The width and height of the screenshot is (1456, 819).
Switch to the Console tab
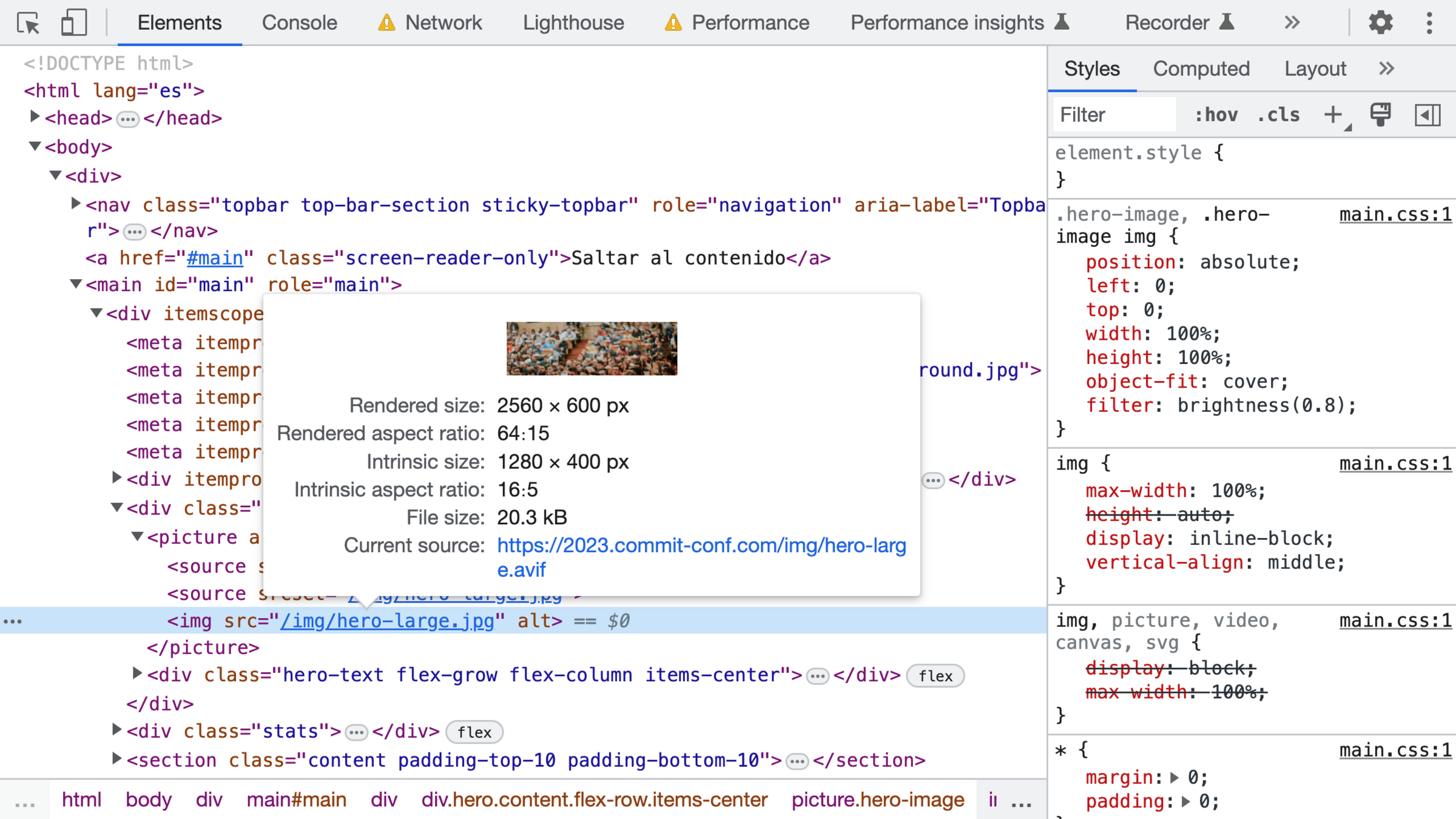pyautogui.click(x=299, y=23)
